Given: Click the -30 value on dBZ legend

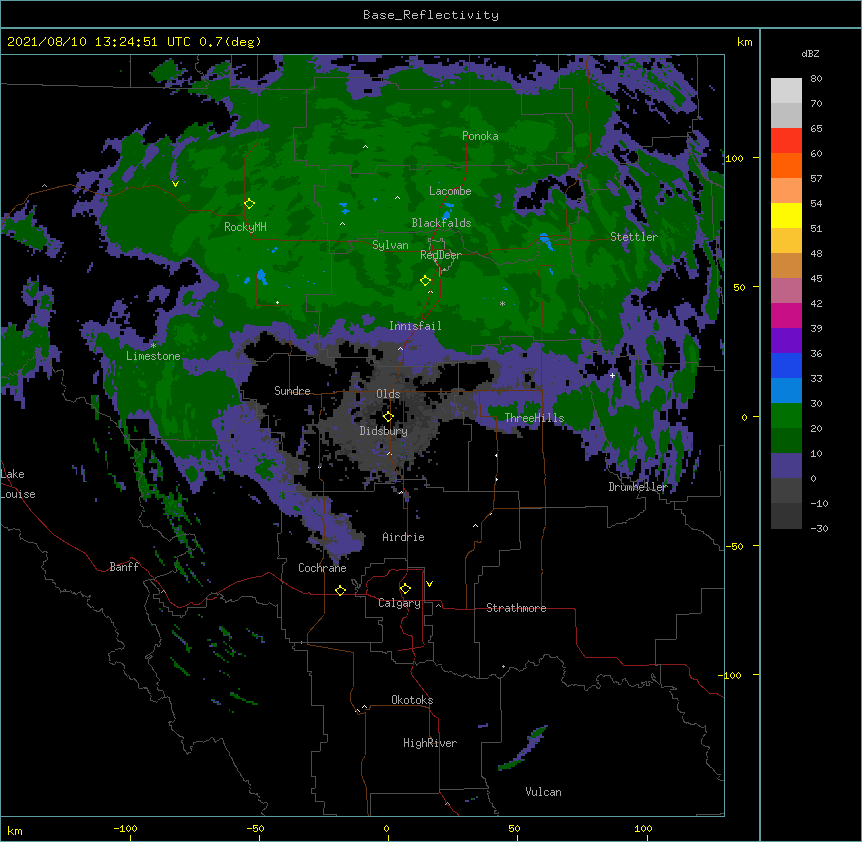Looking at the screenshot, I should 819,528.
